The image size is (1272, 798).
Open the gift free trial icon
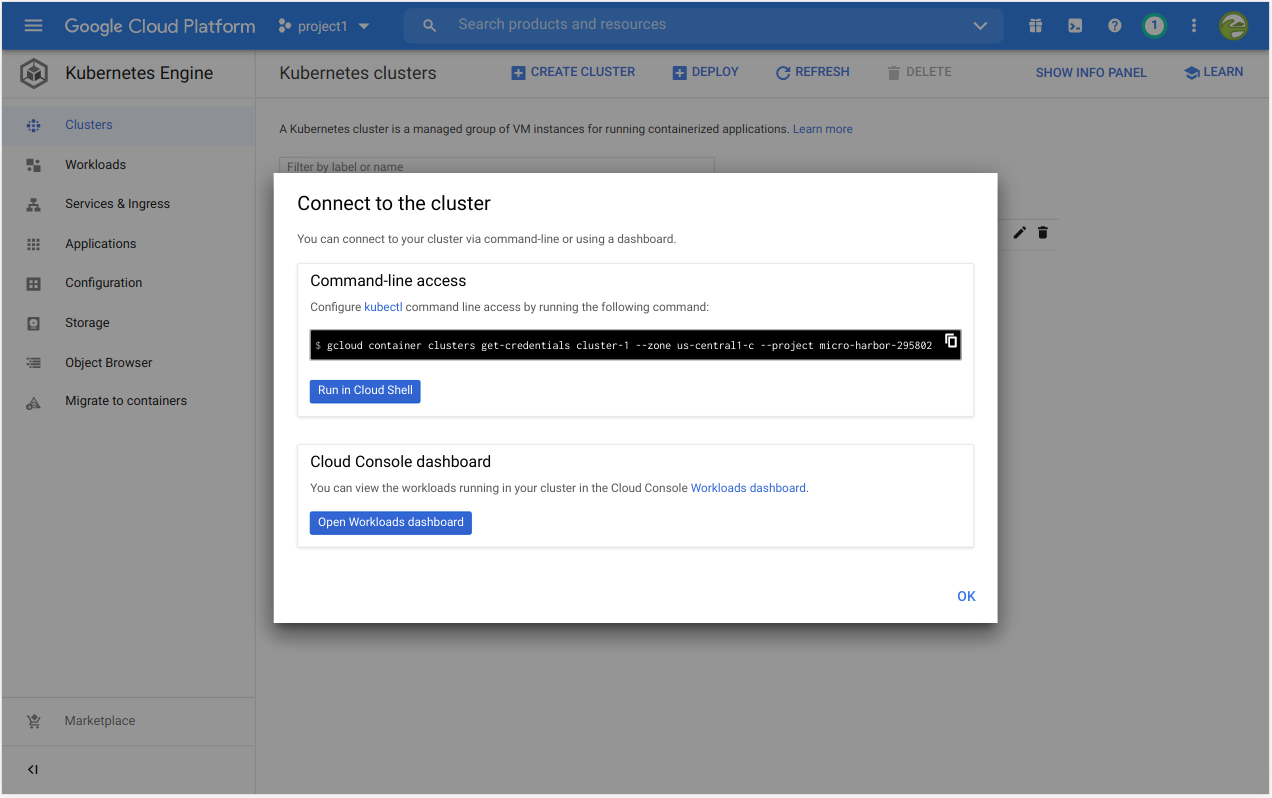coord(1036,26)
